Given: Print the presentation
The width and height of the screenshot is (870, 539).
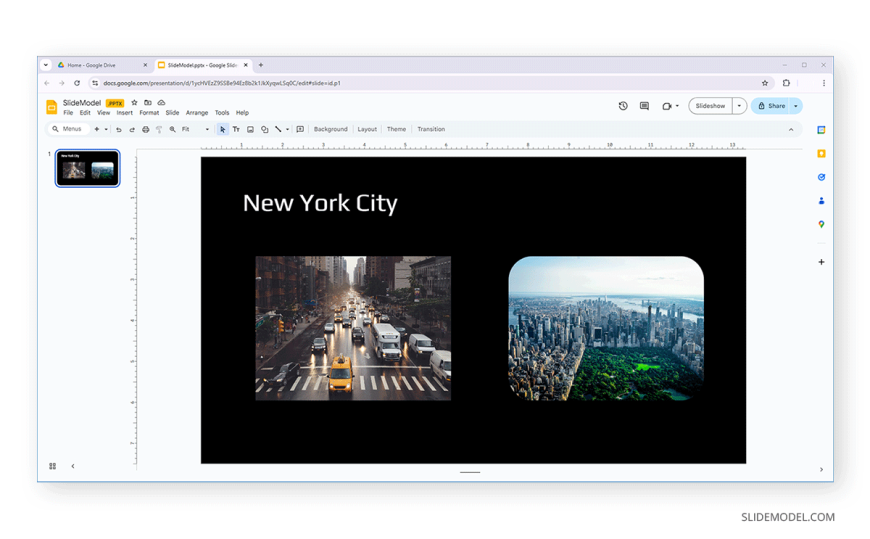Looking at the screenshot, I should [x=145, y=129].
